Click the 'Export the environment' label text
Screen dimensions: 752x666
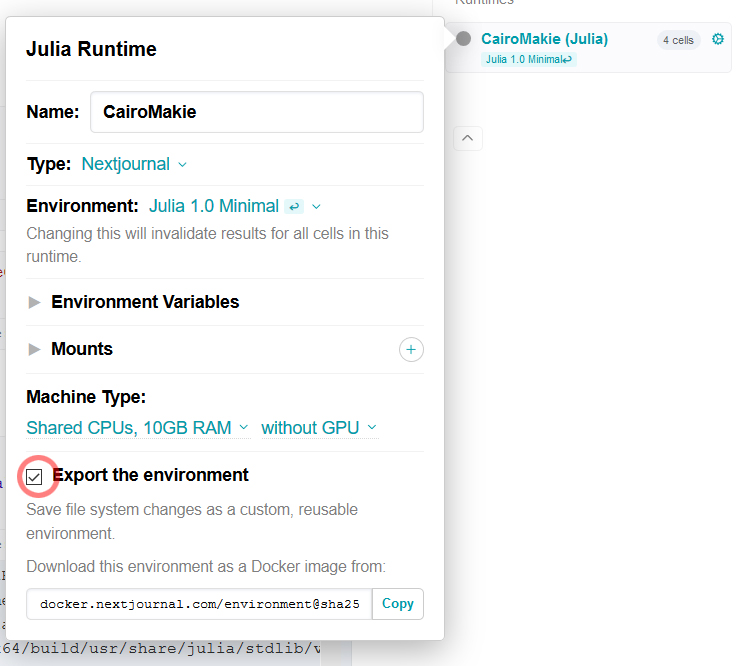point(150,475)
